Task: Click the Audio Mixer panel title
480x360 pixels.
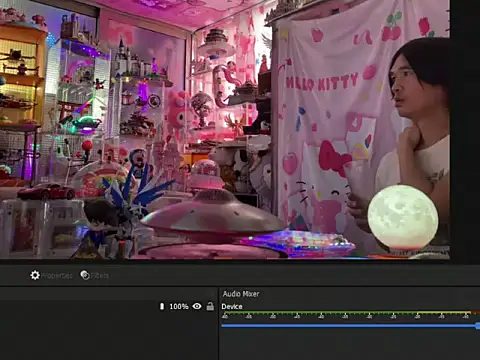Action: pos(241,294)
